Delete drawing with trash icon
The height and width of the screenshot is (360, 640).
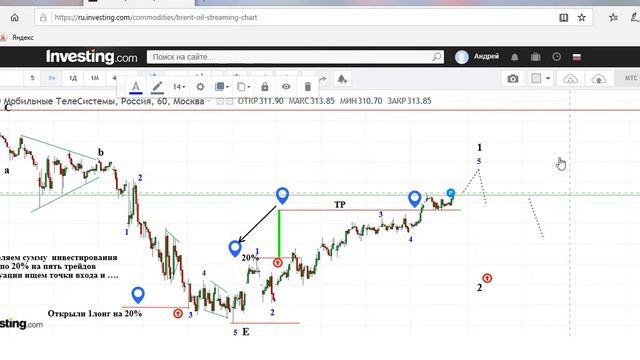click(308, 87)
